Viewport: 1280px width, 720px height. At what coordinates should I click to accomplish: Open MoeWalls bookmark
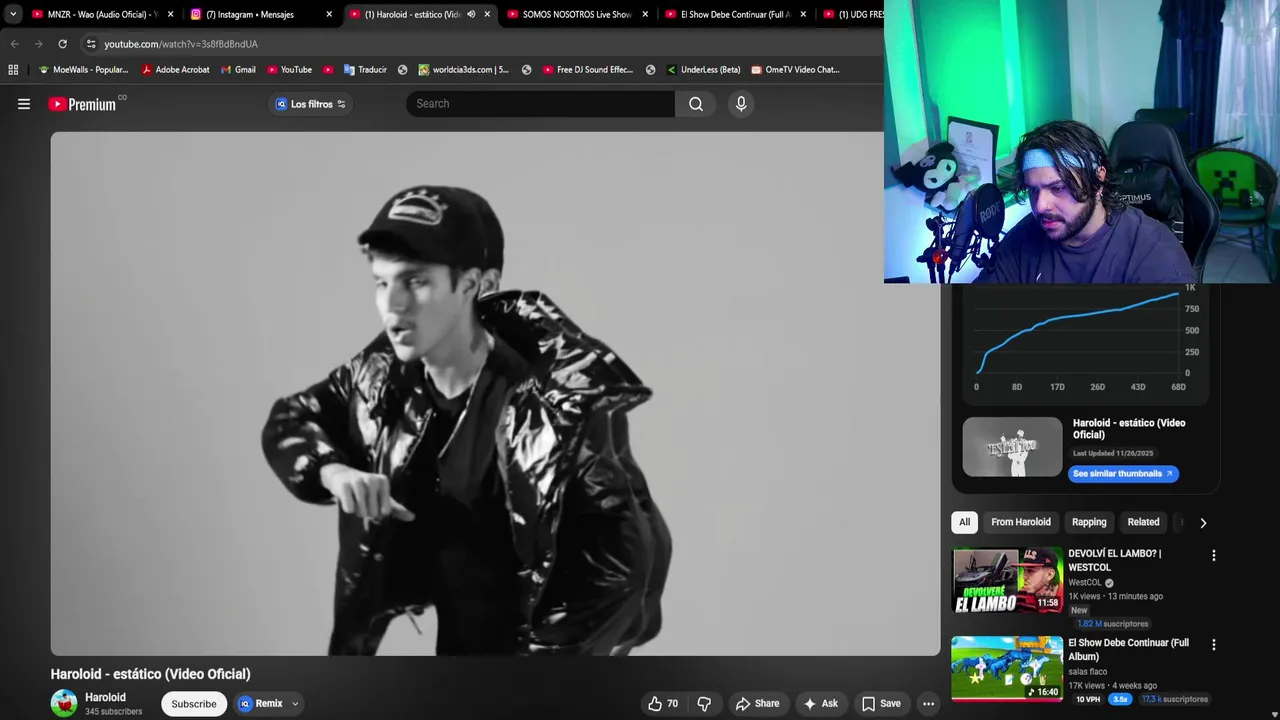coord(83,70)
